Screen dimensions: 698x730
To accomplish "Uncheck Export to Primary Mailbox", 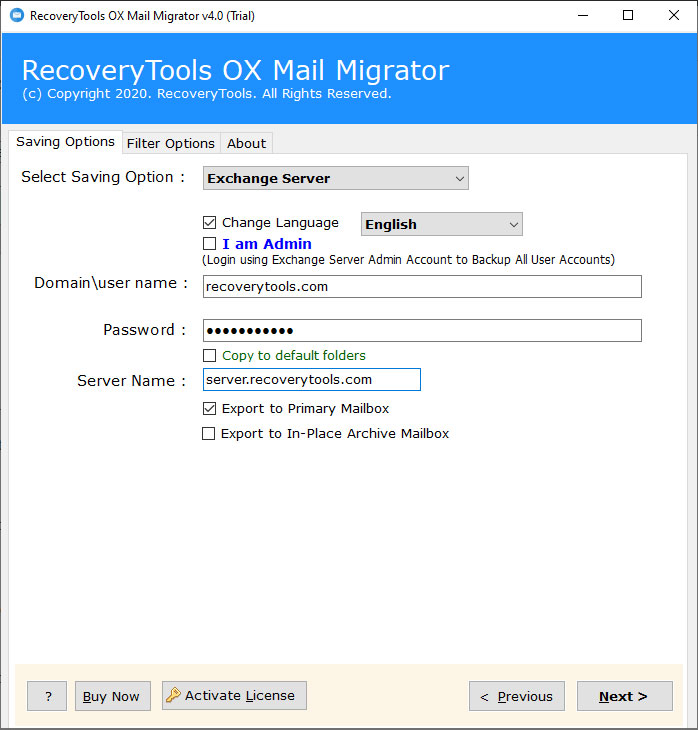I will click(x=210, y=409).
